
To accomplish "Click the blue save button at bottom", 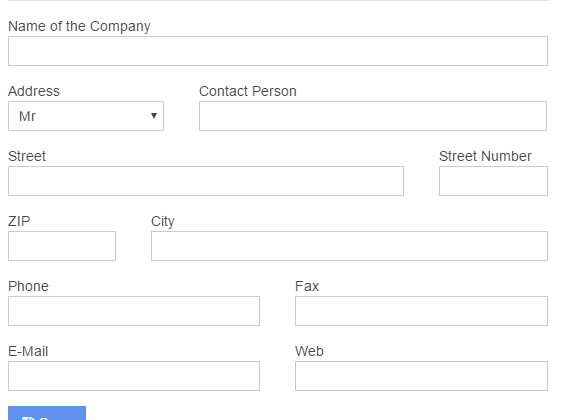I will coord(47,413).
